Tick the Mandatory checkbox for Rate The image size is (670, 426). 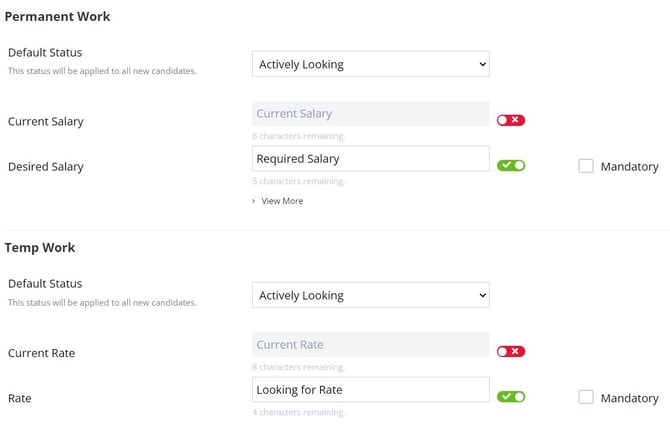(x=586, y=397)
